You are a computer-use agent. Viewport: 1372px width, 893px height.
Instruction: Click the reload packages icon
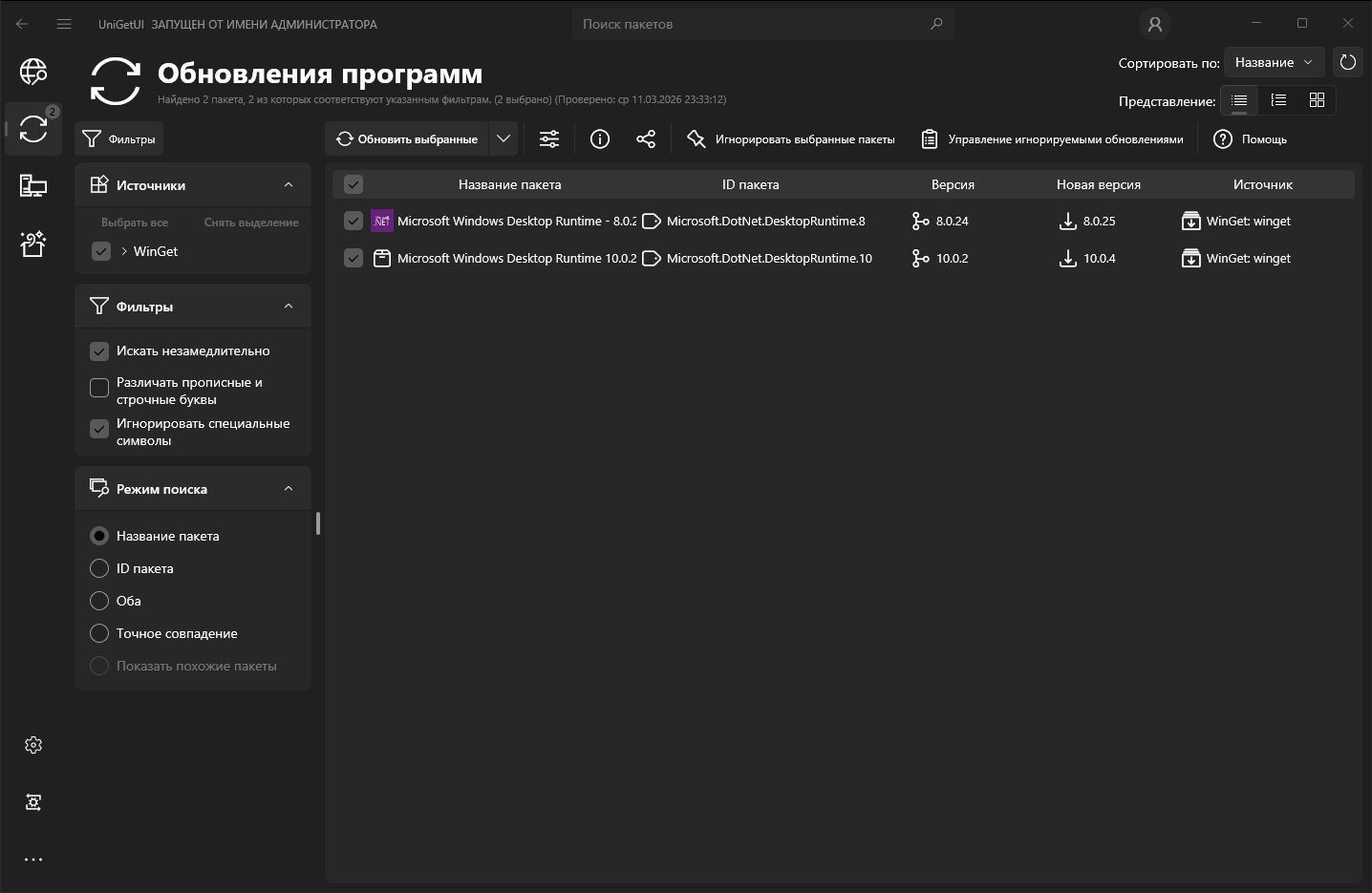pos(1347,62)
